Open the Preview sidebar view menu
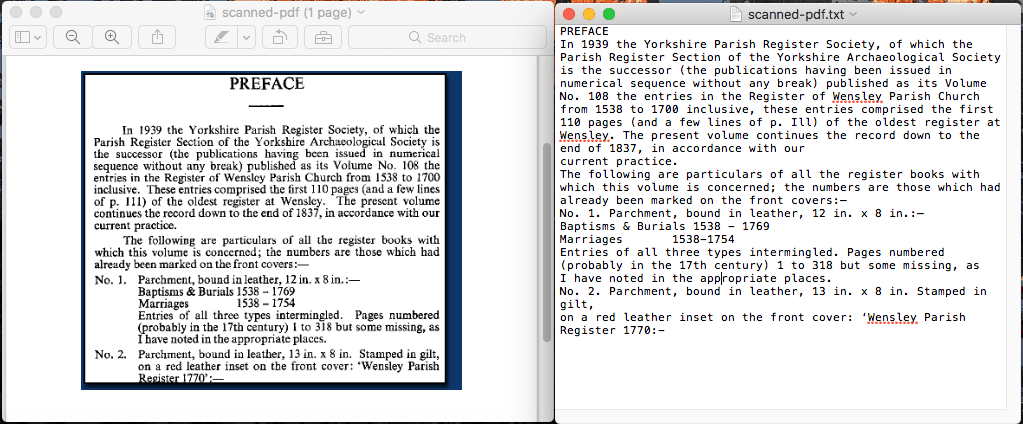The image size is (1023, 424). point(27,37)
